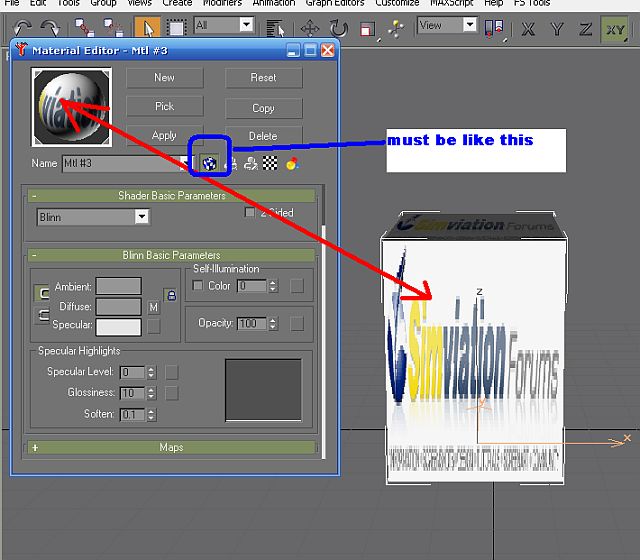This screenshot has width=640, height=560.
Task: Adjust the Soften spinner arrows
Action: (151, 415)
